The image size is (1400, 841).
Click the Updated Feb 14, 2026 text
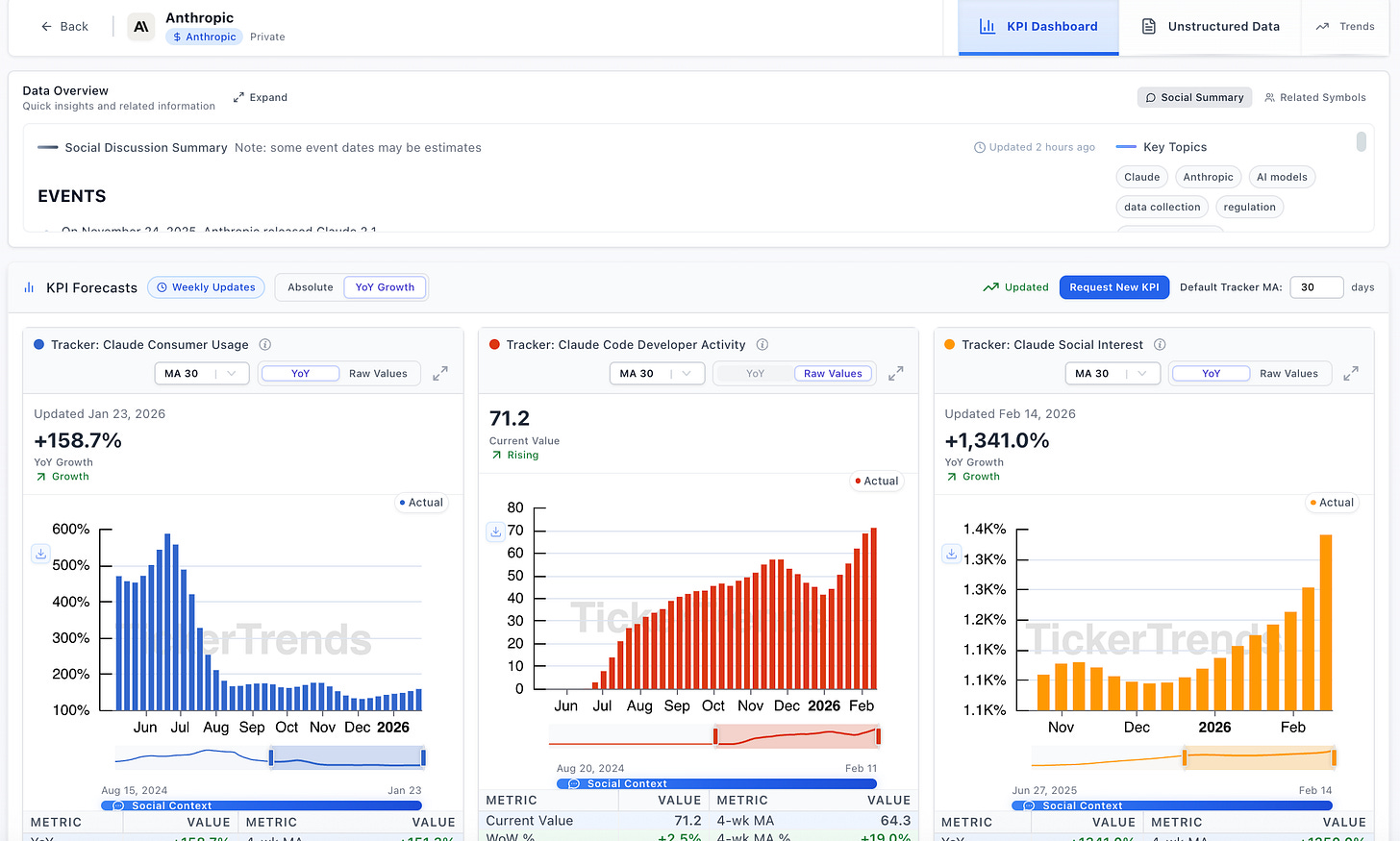1010,414
